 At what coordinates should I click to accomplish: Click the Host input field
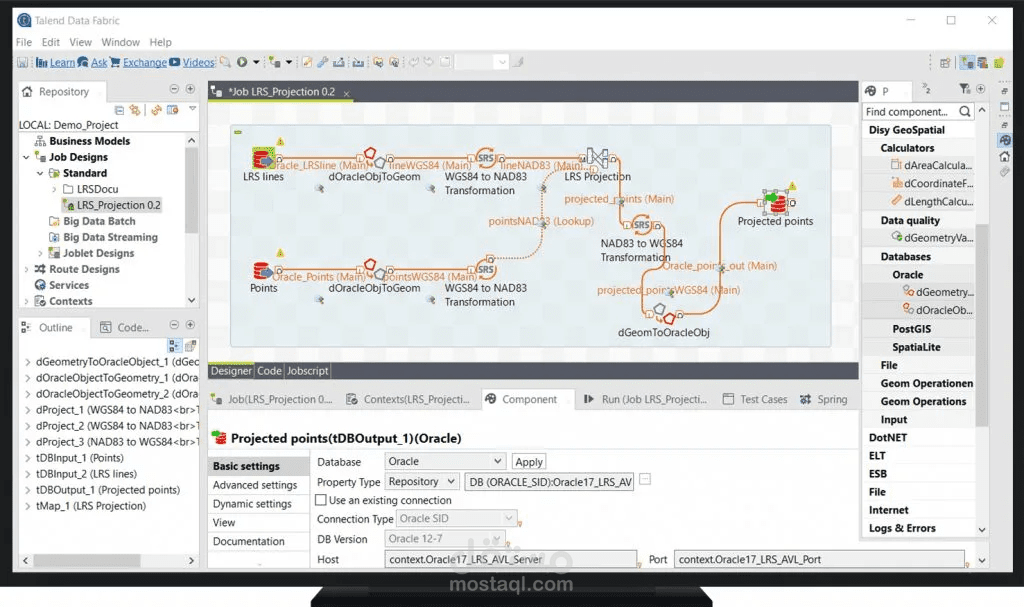(x=511, y=559)
